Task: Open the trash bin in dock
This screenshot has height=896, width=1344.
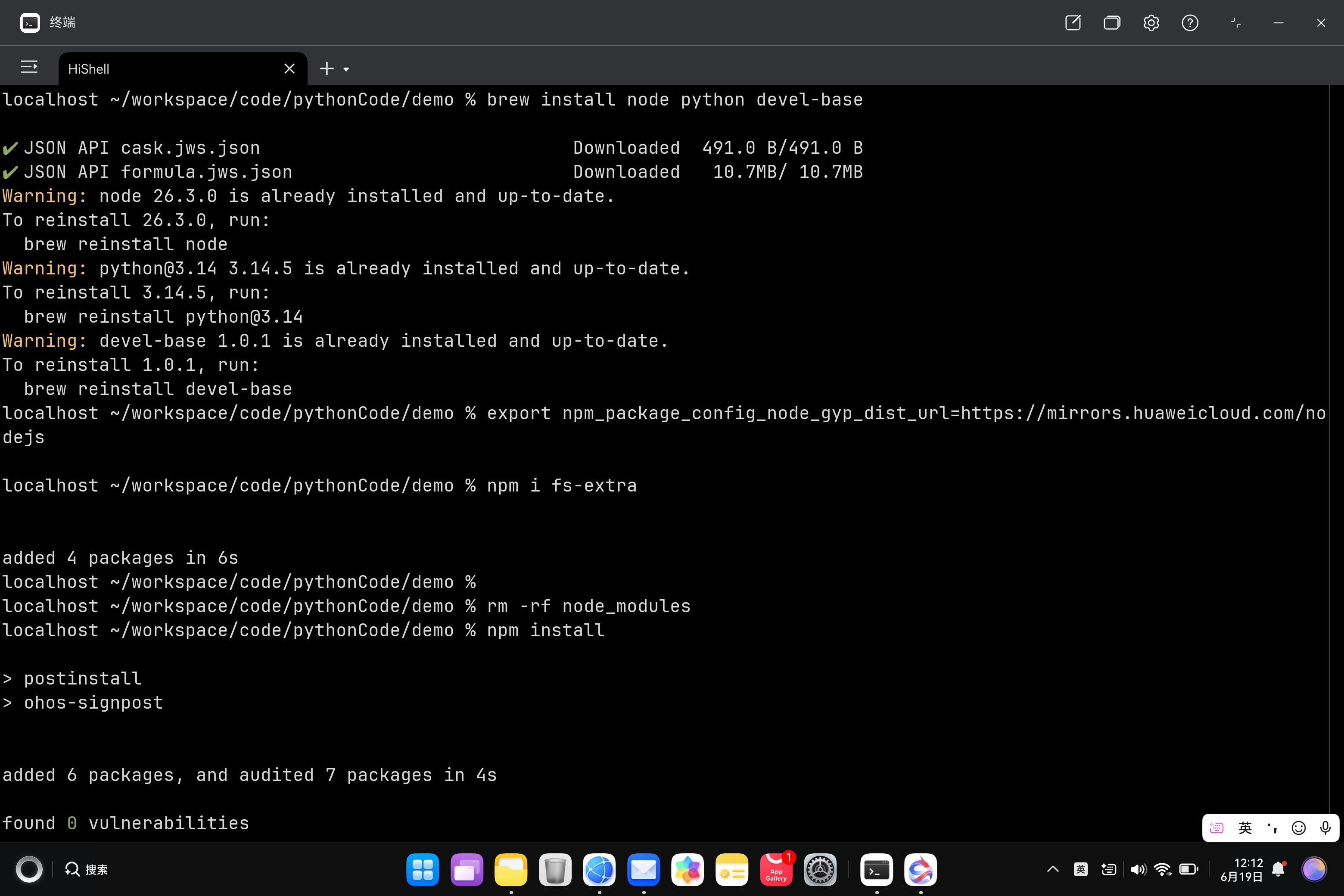Action: pos(555,869)
